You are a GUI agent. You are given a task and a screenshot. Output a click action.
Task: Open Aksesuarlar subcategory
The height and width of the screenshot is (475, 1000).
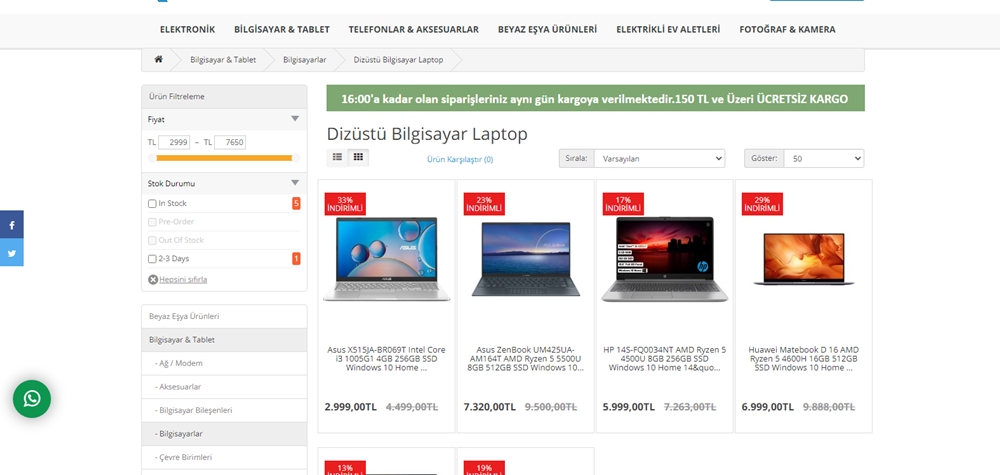pyautogui.click(x=224, y=387)
